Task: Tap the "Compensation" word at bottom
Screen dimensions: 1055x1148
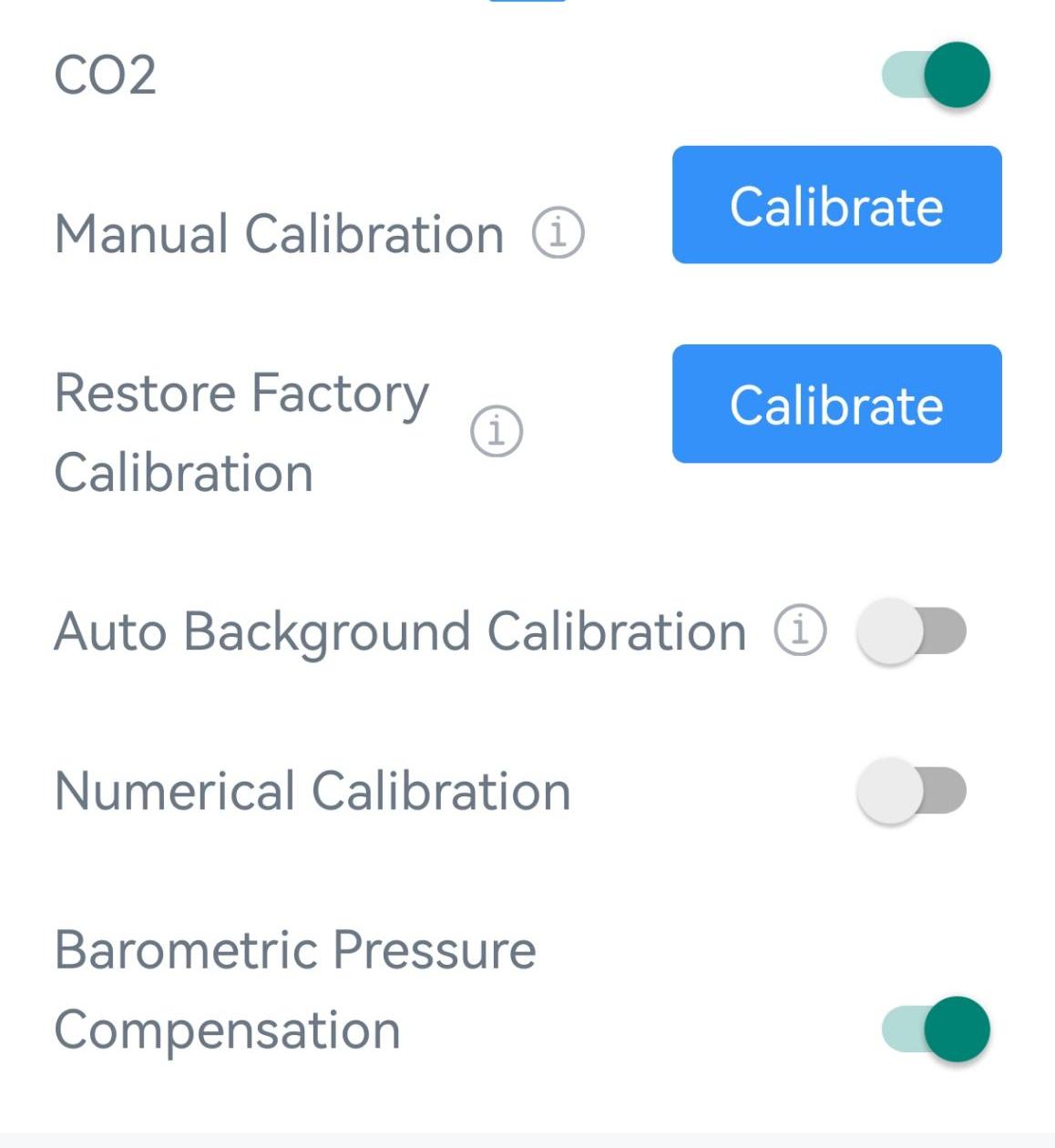Action: 227,1030
